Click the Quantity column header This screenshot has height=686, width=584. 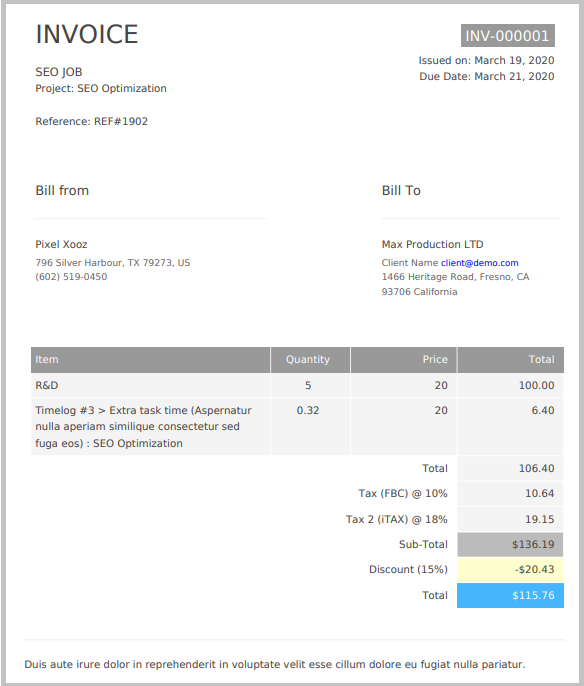(310, 360)
